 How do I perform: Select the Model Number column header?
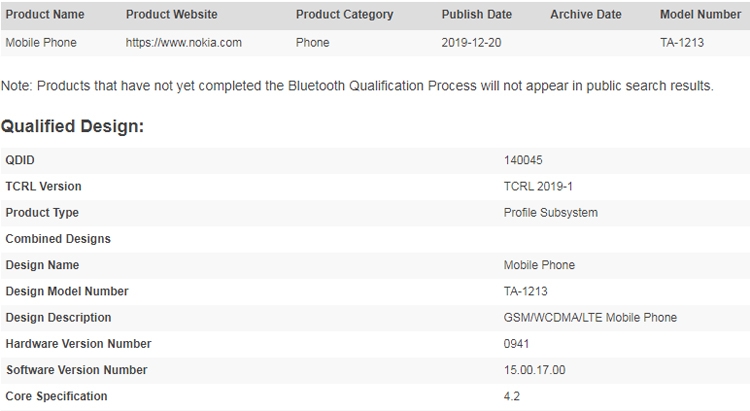[700, 15]
